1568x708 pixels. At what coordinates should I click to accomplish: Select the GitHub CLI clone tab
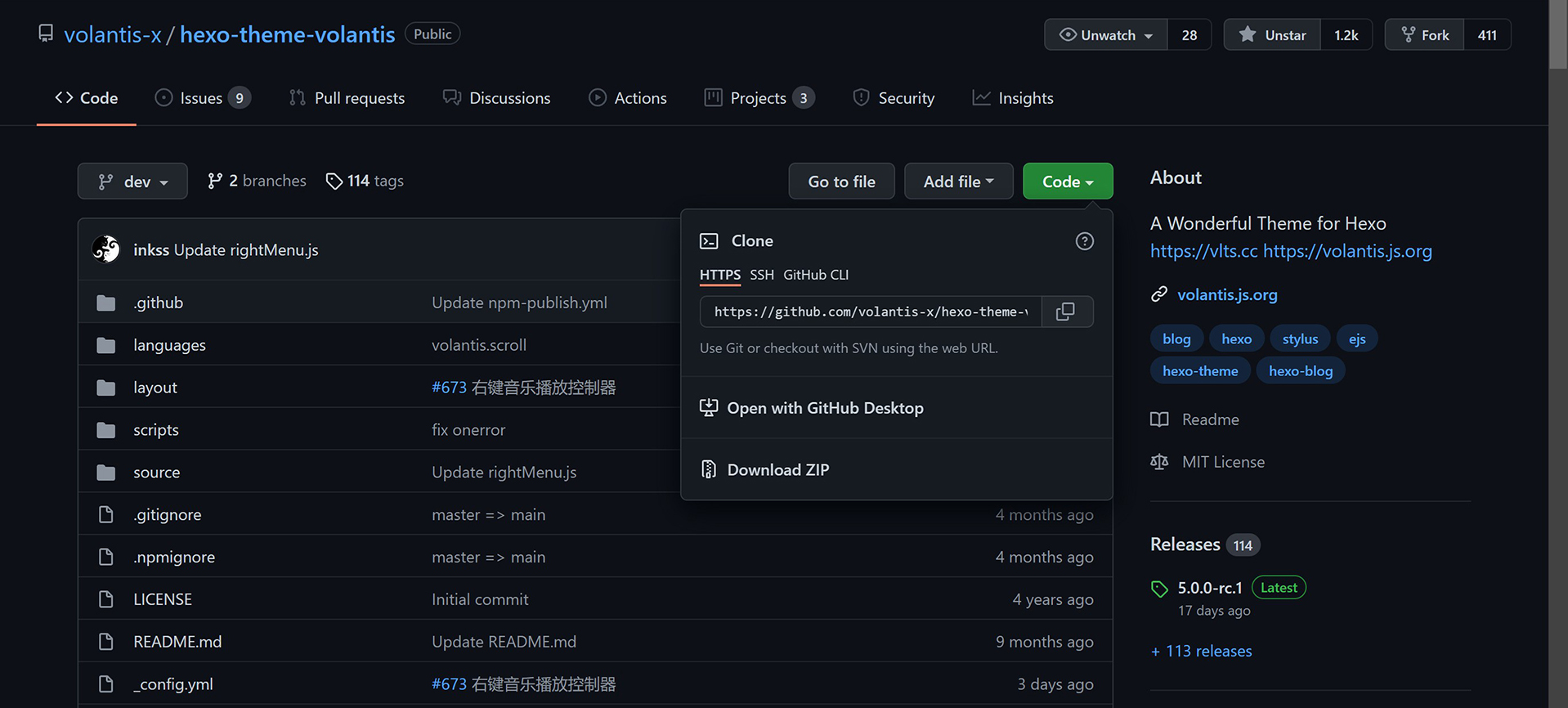pos(816,275)
